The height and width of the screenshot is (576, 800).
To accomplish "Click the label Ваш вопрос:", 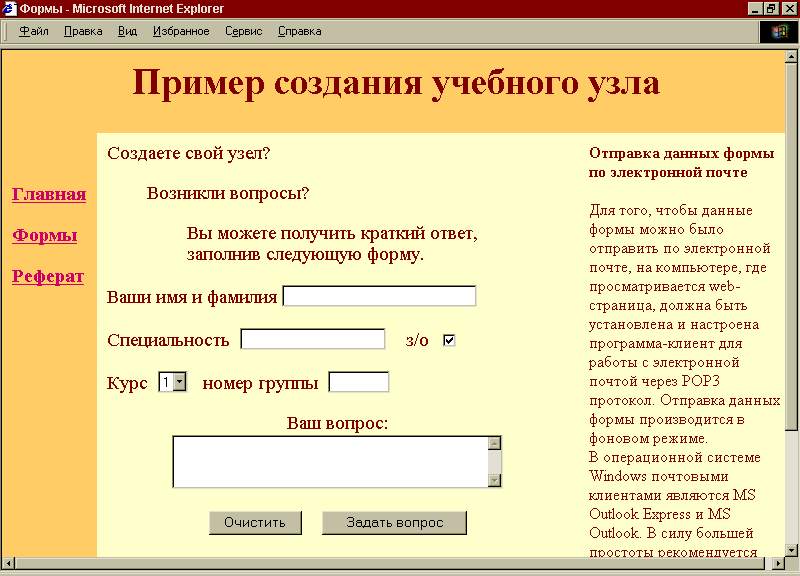I will coord(337,423).
